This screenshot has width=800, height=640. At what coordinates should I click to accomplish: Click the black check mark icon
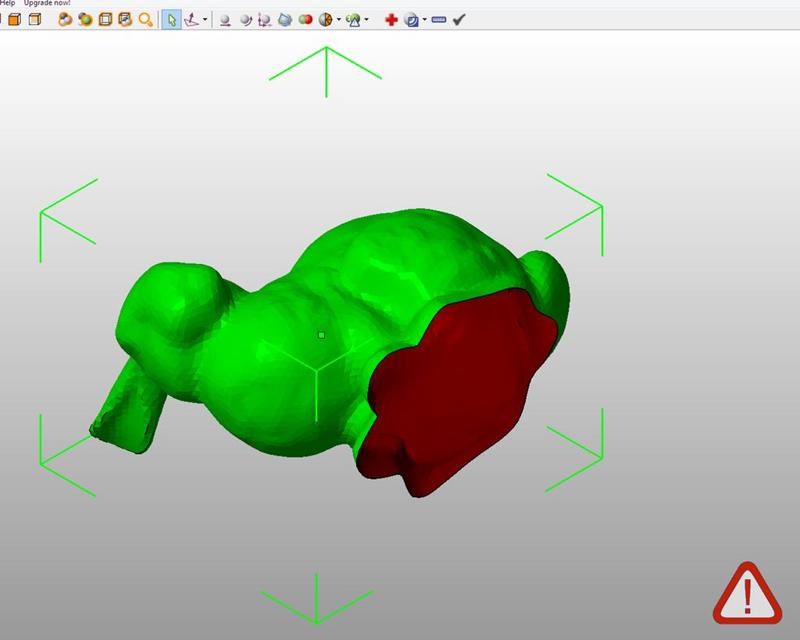pos(459,20)
